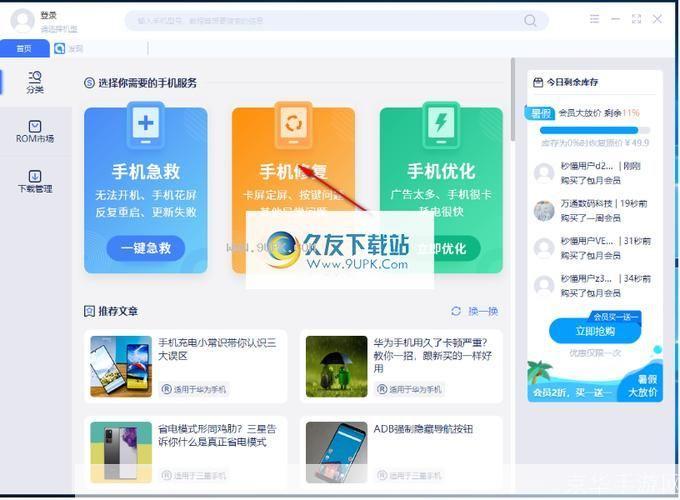The width and height of the screenshot is (680, 500).
Task: Click avatar of 秒刷用户VE entry
Action: (544, 248)
